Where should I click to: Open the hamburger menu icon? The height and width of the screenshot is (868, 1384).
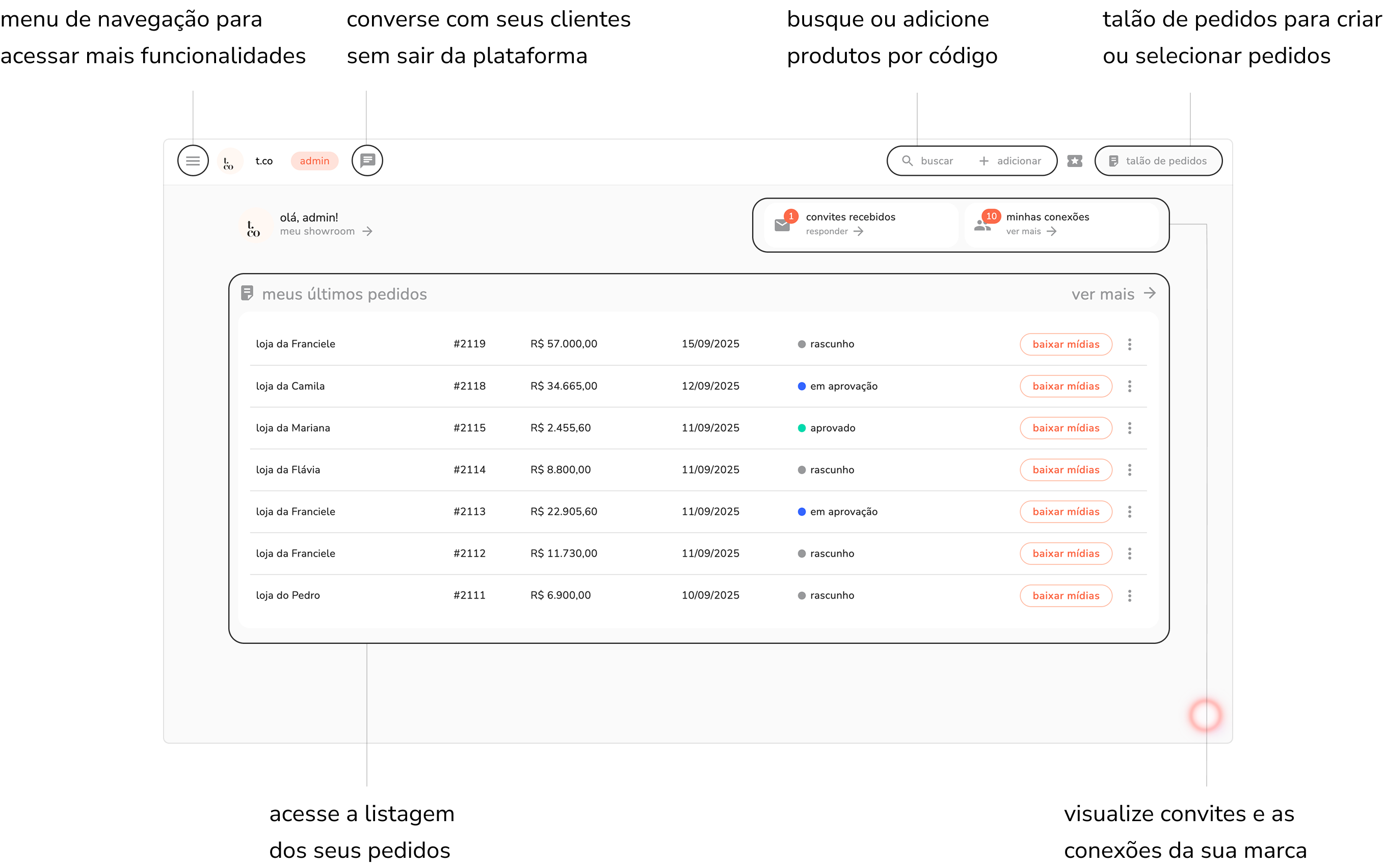[193, 161]
